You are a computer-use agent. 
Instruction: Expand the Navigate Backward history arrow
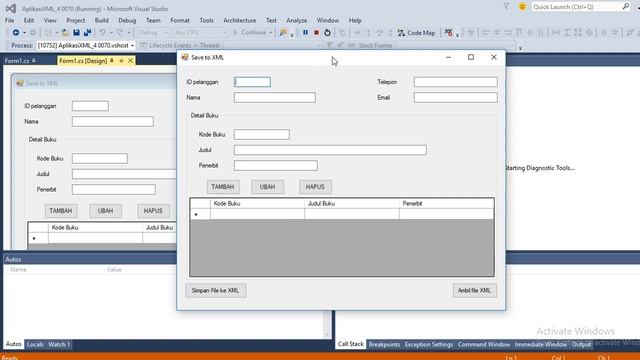[x=24, y=33]
